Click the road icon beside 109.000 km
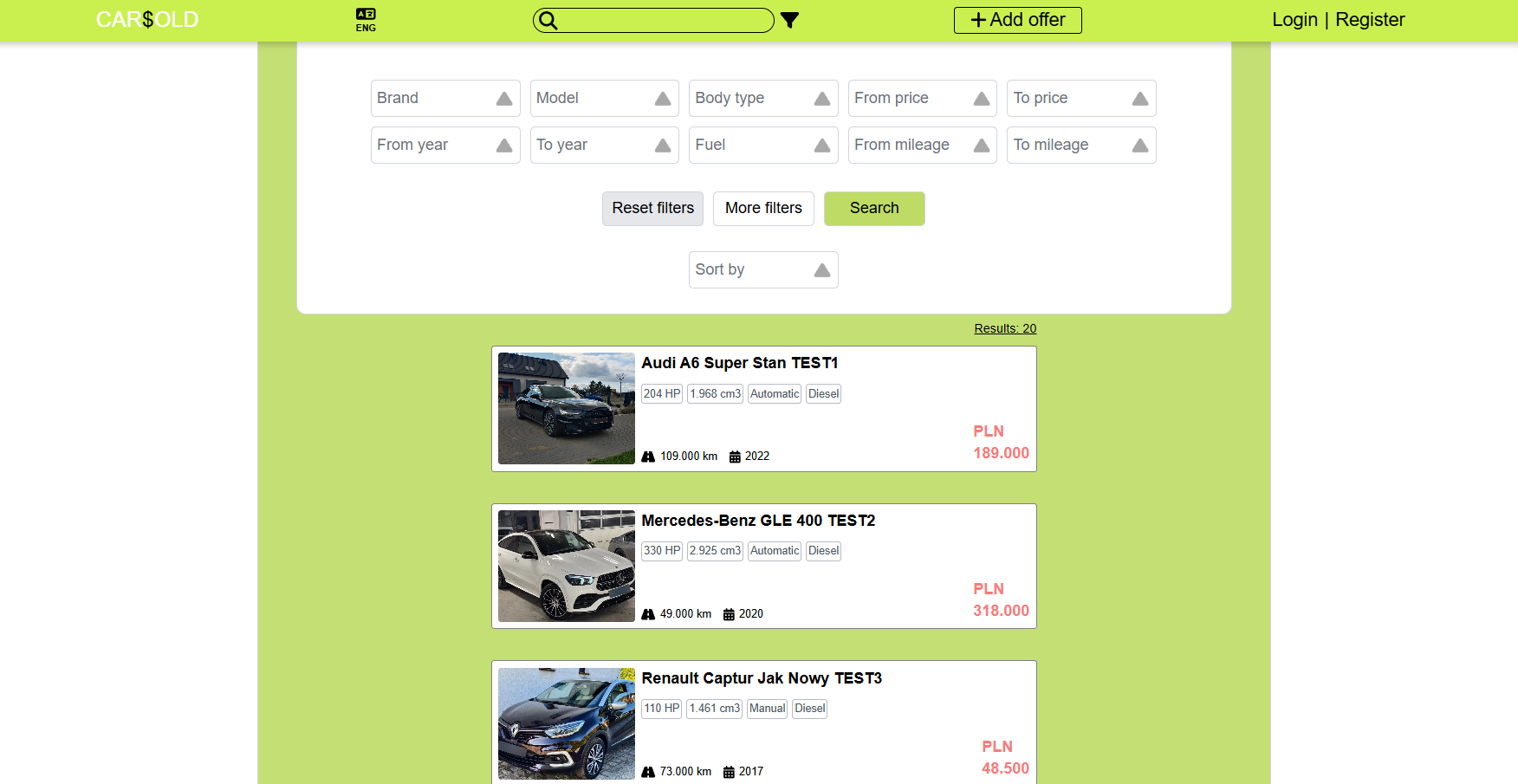The width and height of the screenshot is (1518, 784). 648,457
